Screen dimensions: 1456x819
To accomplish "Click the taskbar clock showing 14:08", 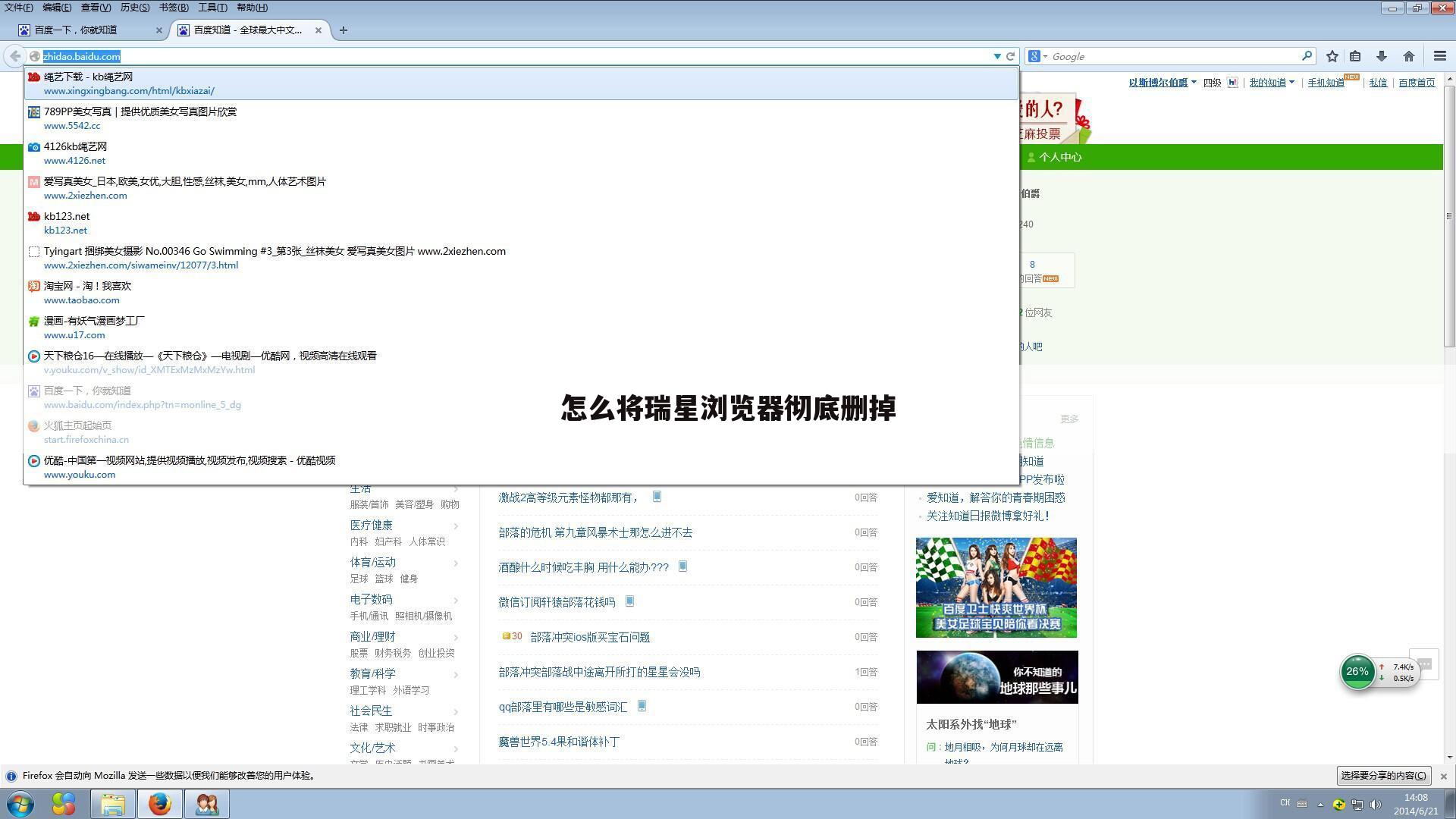I will pyautogui.click(x=1416, y=804).
